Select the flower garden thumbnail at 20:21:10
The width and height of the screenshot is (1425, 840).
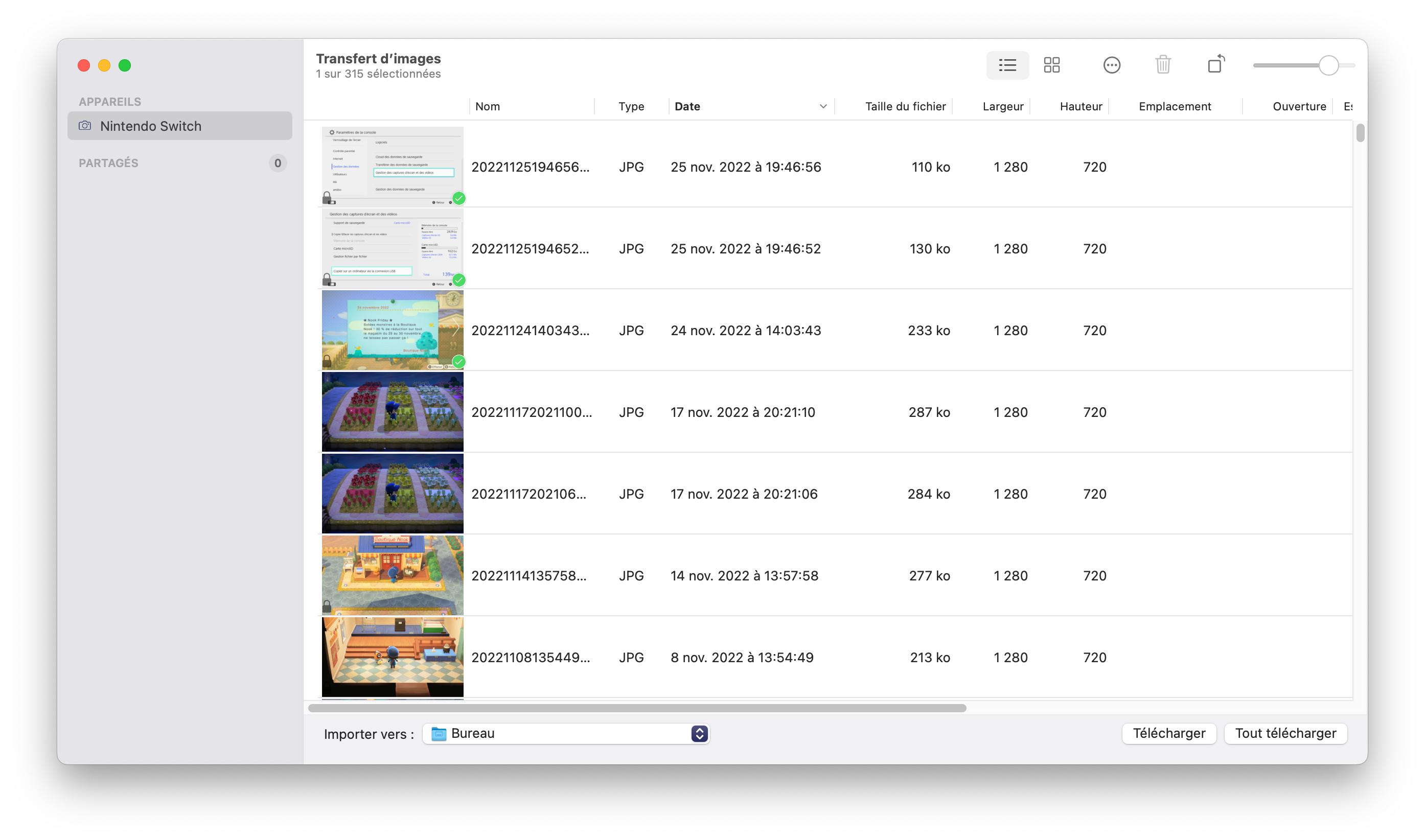tap(393, 411)
